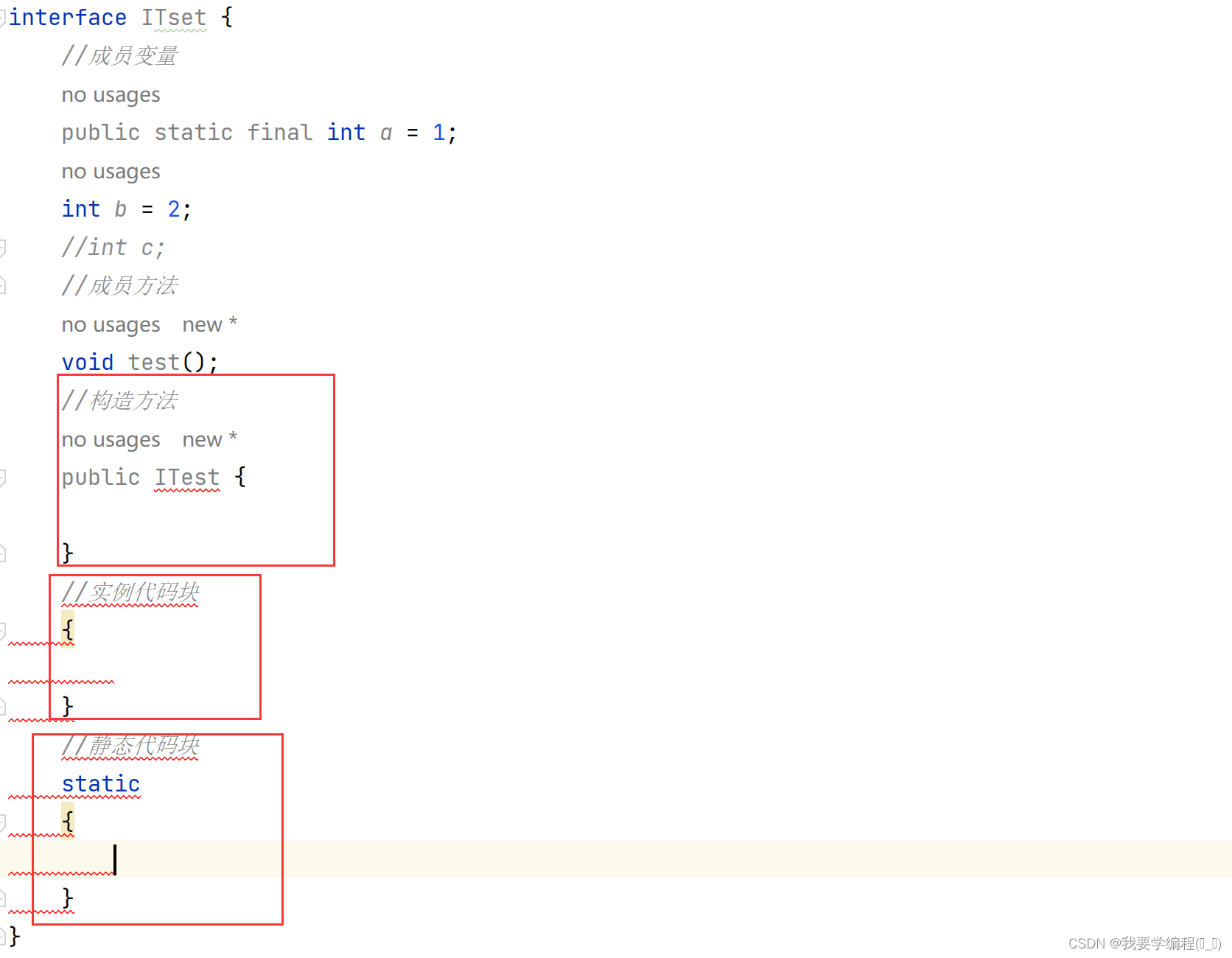
Task: Click the 'static' keyword of static block
Action: pos(101,784)
